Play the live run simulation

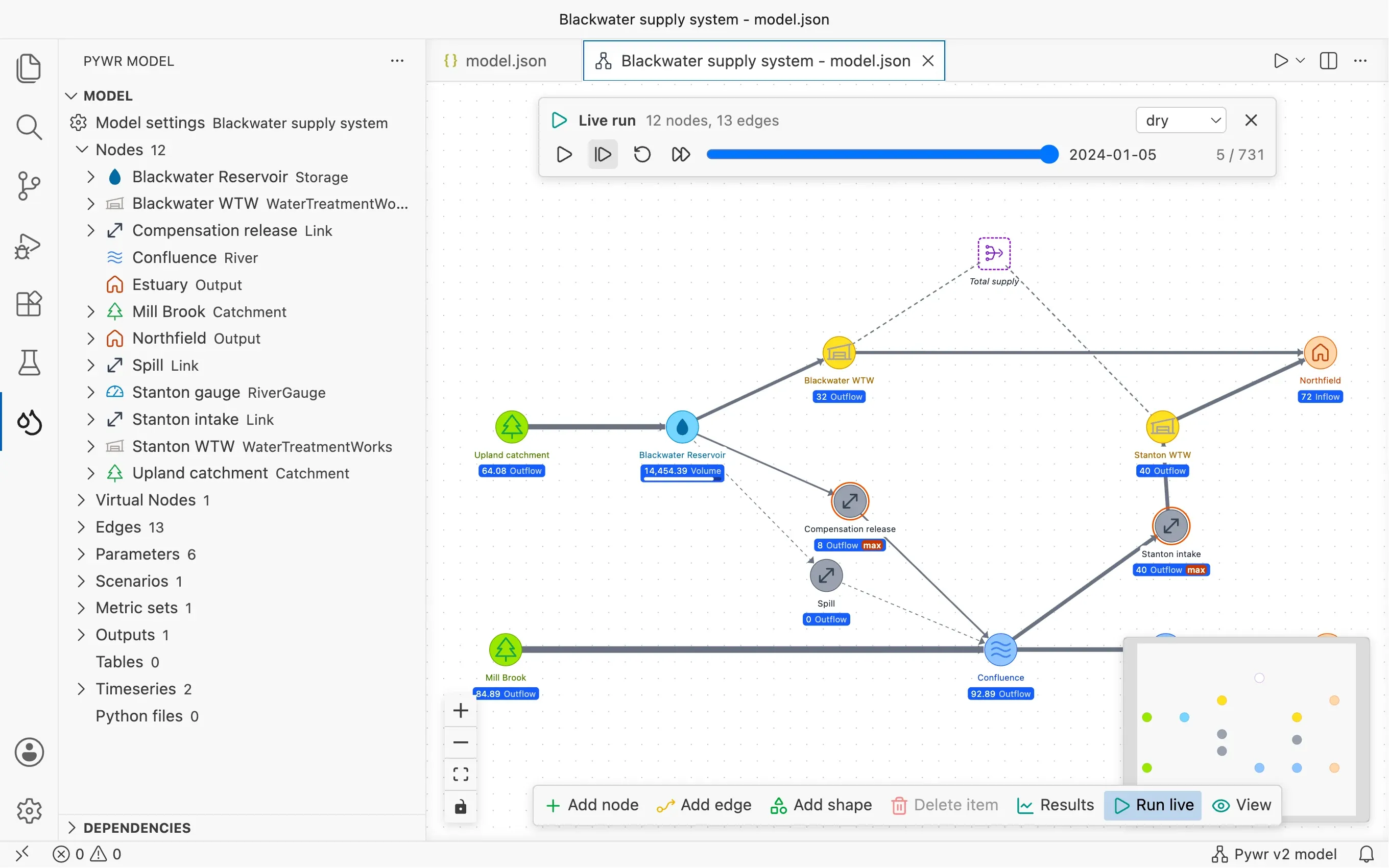[x=564, y=154]
